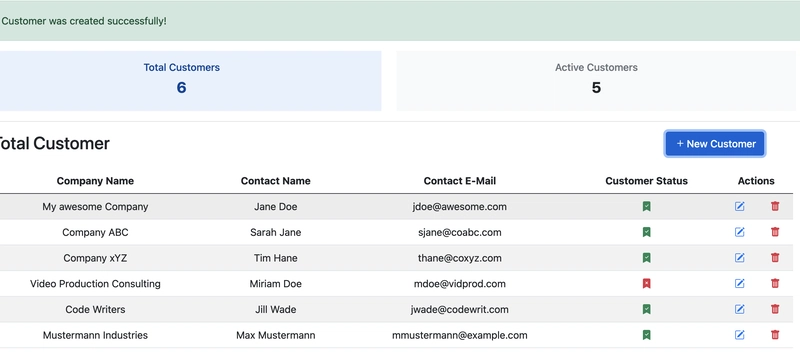Screen dimensions: 800x360
Task: Click the Actions column header
Action: (x=756, y=181)
